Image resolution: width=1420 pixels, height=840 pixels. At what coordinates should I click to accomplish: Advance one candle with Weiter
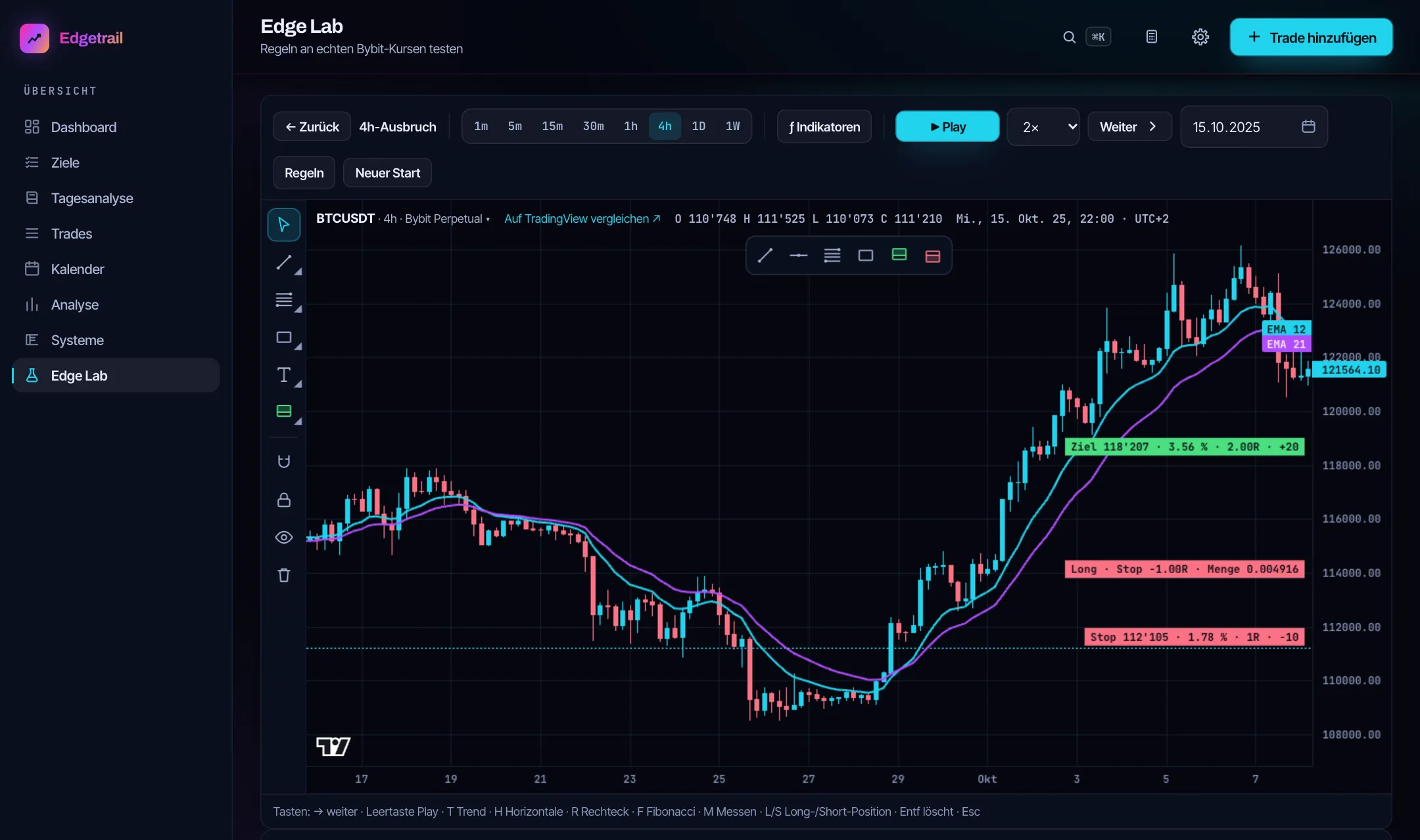tap(1129, 126)
